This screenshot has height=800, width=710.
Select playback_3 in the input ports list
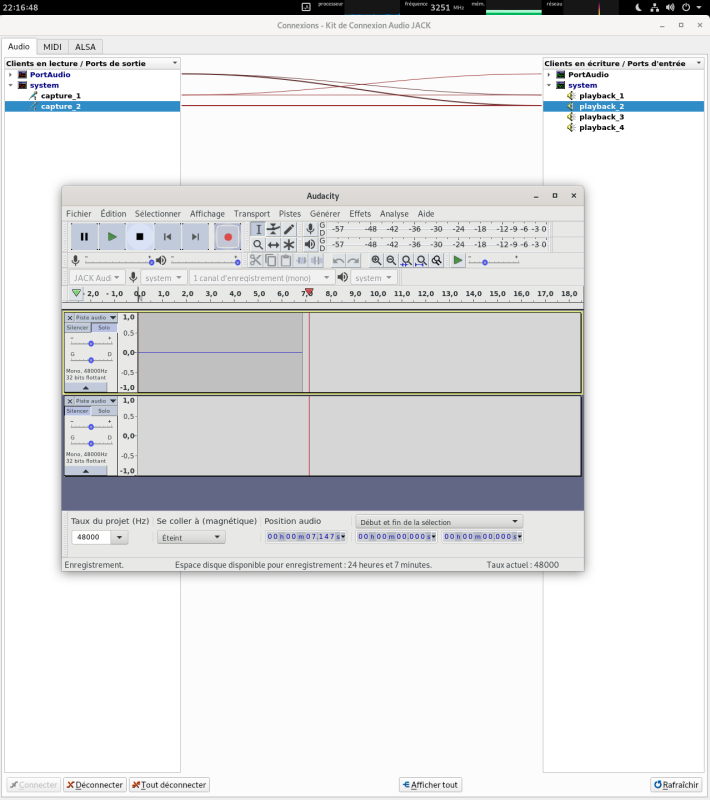point(601,117)
